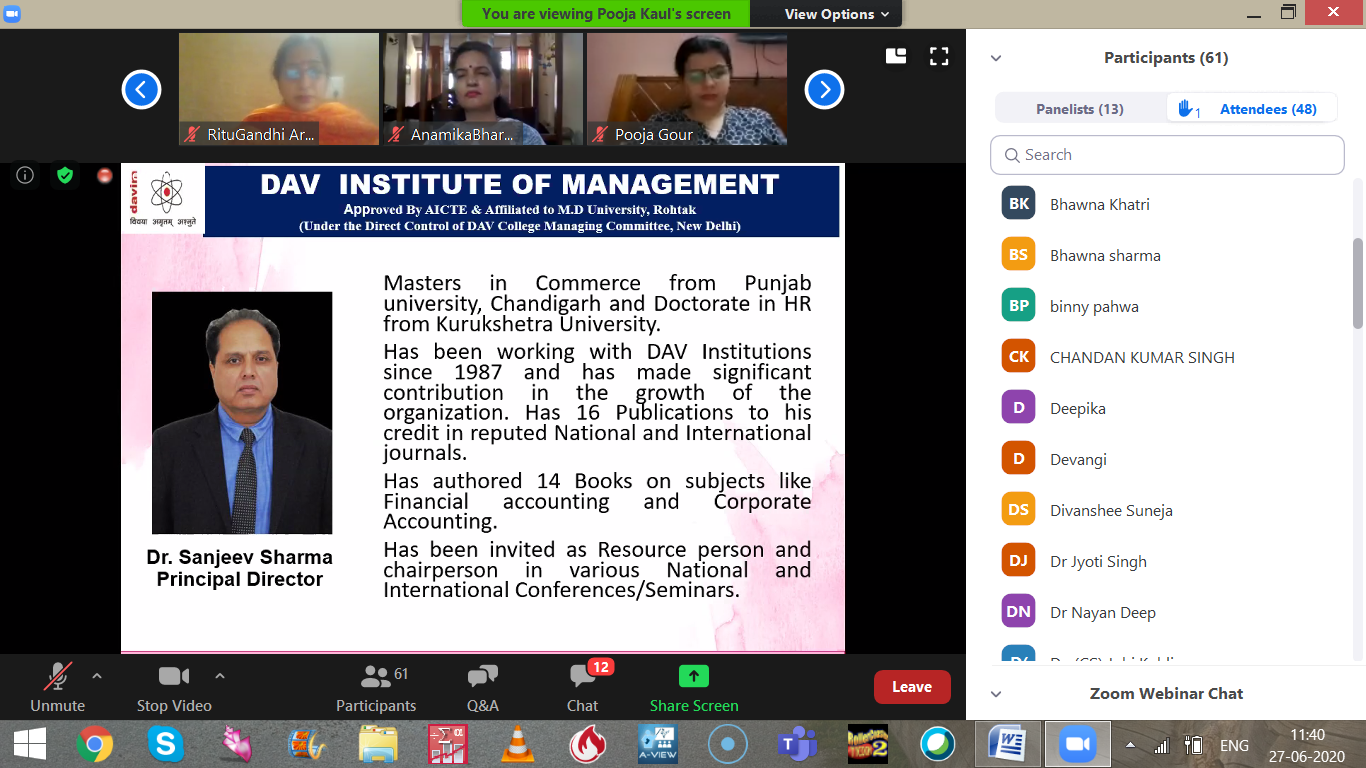This screenshot has height=768, width=1366.
Task: Open Google Chrome from the taskbar
Action: point(95,744)
